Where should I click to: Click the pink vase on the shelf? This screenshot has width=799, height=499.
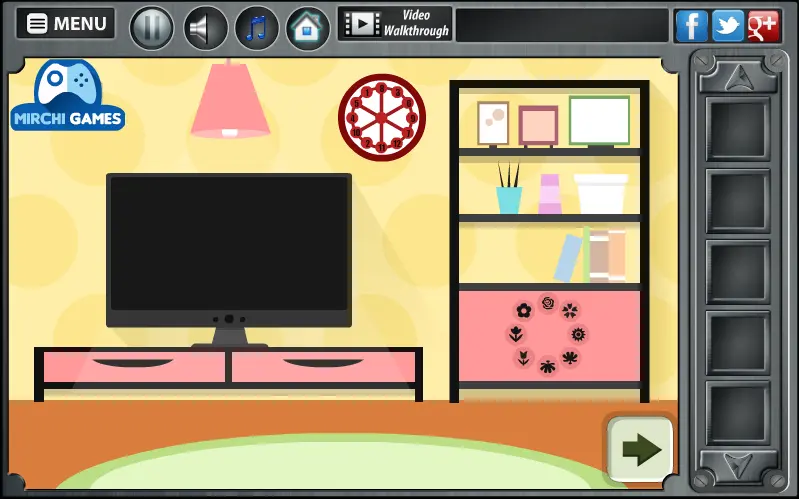[550, 194]
